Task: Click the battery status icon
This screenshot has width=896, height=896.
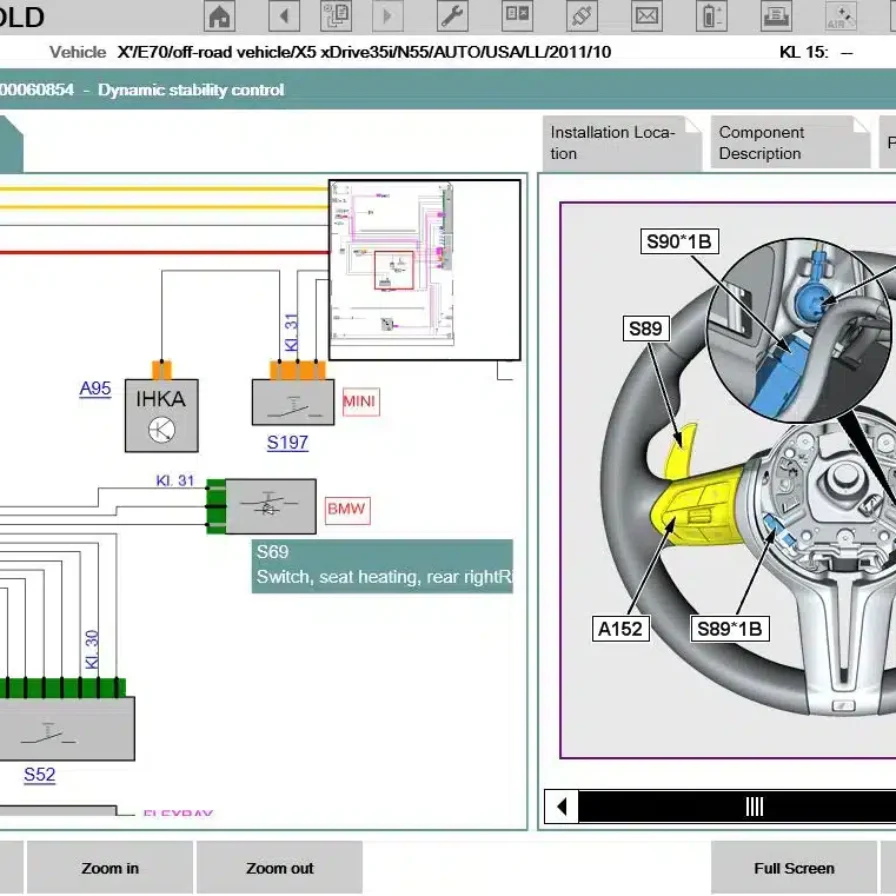Action: coord(711,16)
